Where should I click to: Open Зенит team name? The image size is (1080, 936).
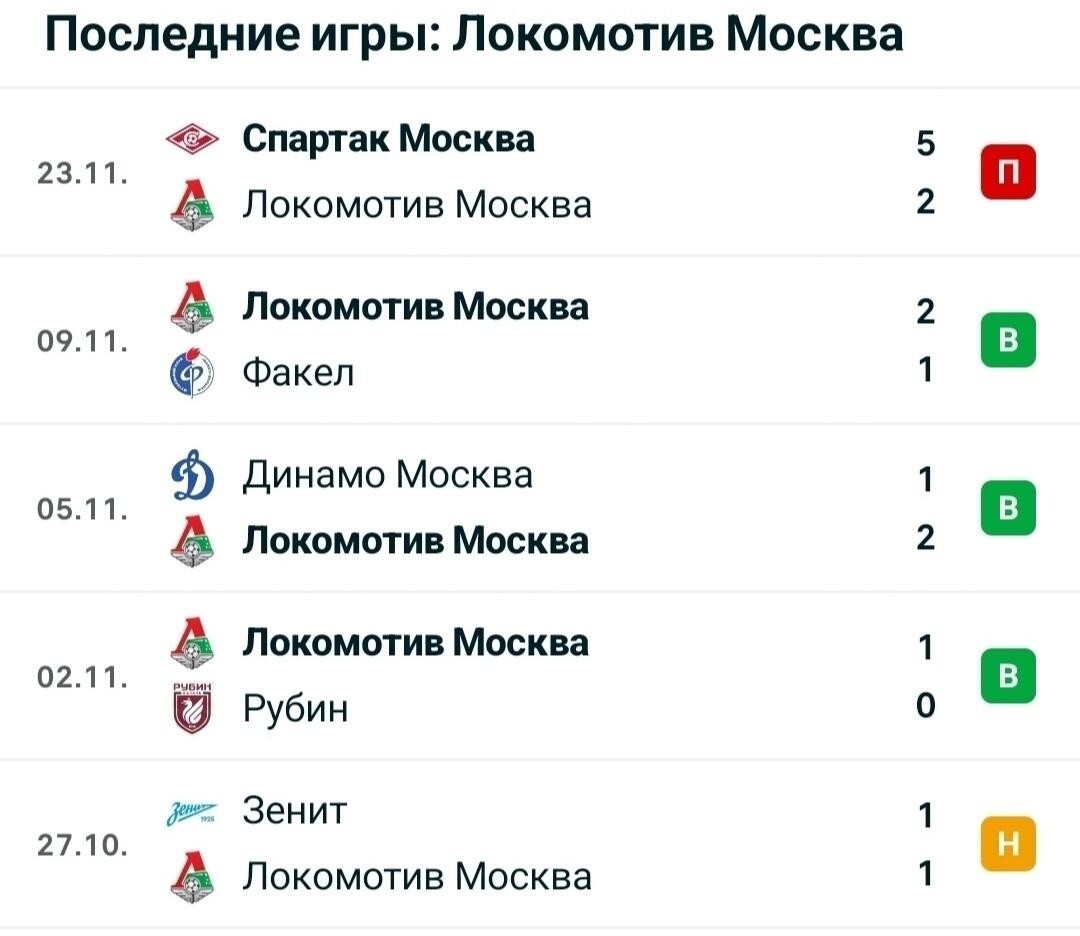coord(294,811)
